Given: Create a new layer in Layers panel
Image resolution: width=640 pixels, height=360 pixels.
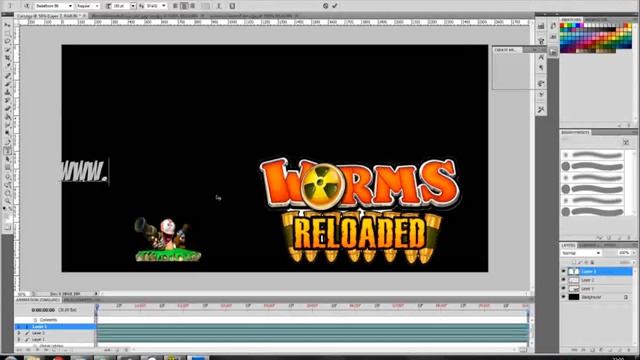Looking at the screenshot, I should pos(620,350).
